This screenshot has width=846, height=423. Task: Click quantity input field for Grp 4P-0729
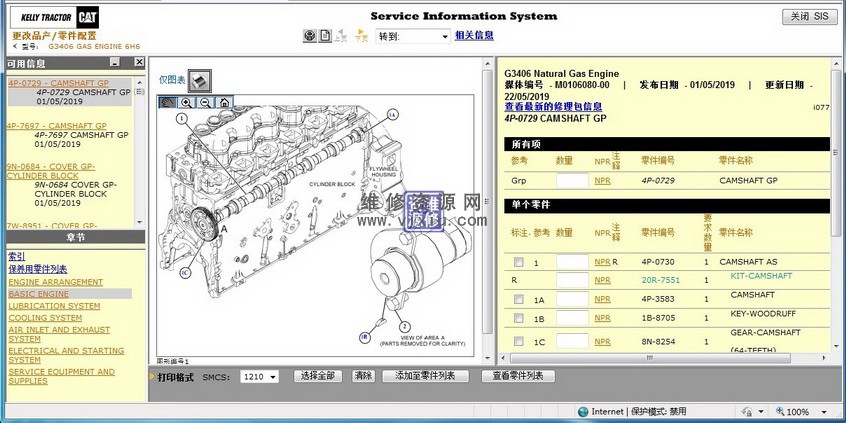pyautogui.click(x=572, y=181)
